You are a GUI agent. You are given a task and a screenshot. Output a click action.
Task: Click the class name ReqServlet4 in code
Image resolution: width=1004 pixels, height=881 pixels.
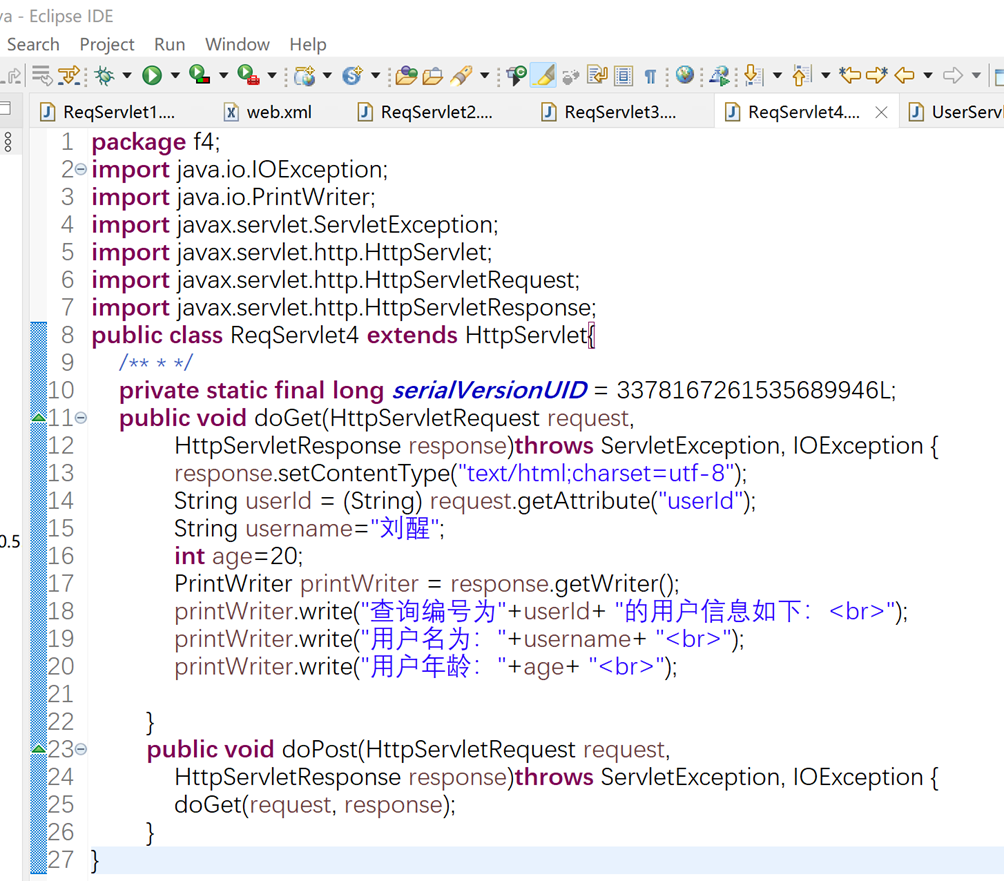point(295,335)
